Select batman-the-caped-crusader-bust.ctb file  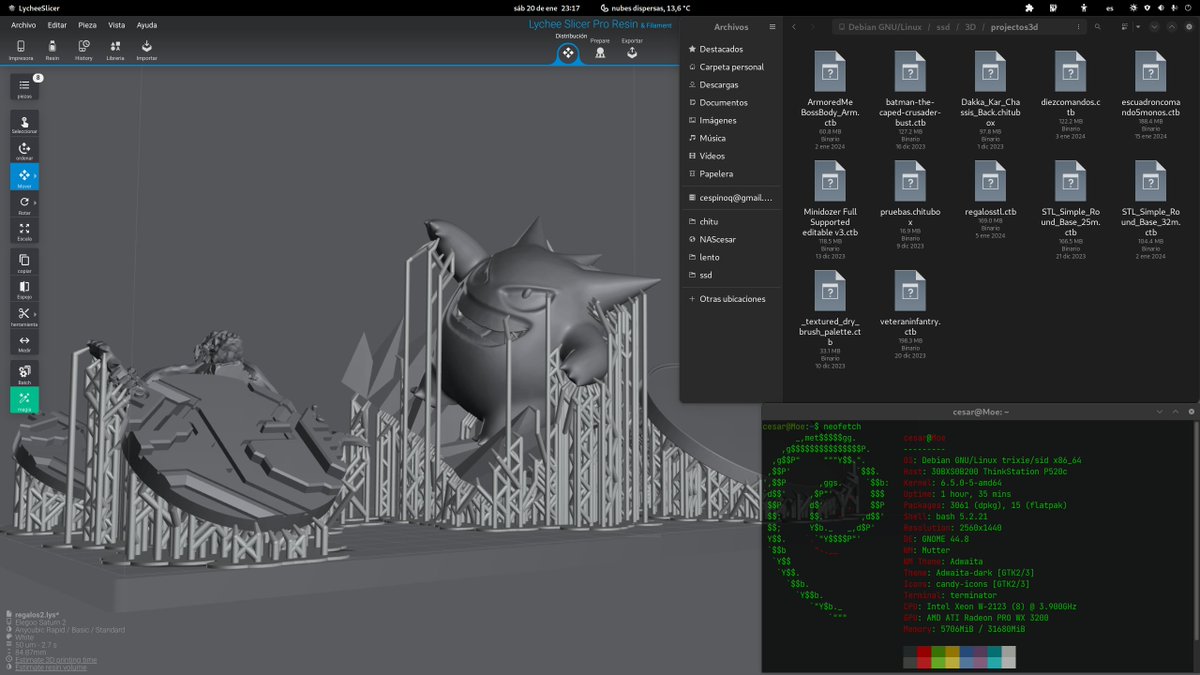(x=910, y=99)
